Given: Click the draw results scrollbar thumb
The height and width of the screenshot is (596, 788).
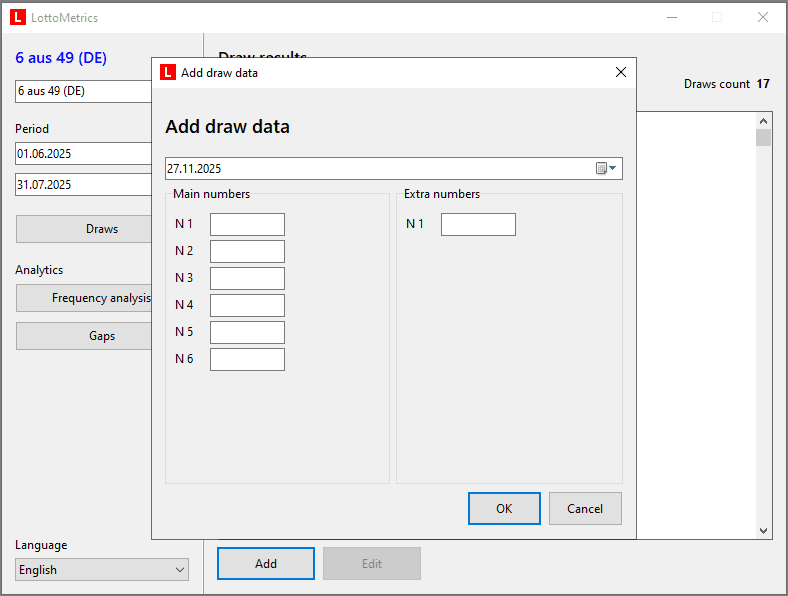Looking at the screenshot, I should coord(763,138).
